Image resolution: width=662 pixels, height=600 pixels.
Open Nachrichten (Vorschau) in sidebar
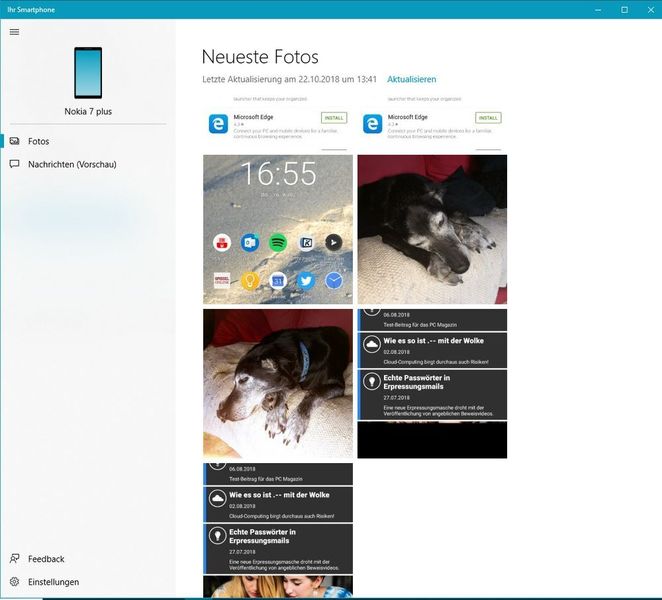pyautogui.click(x=87, y=164)
